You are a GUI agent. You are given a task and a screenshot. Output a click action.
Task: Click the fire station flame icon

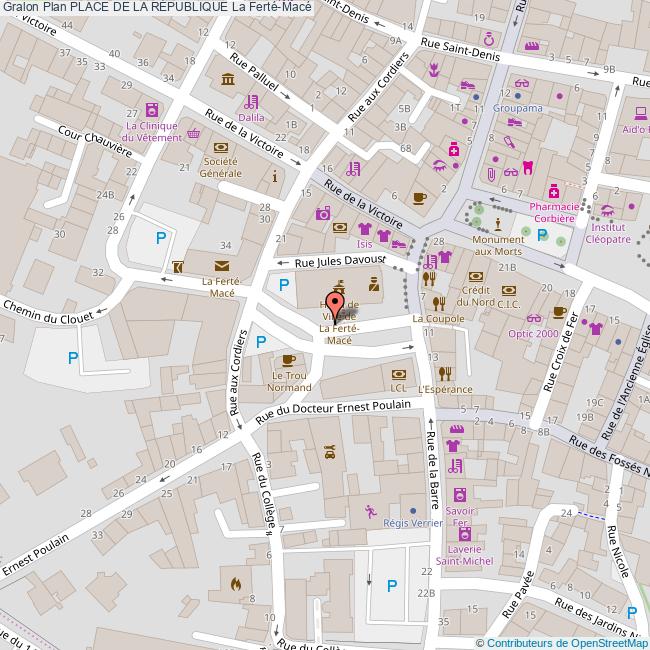[x=236, y=583]
